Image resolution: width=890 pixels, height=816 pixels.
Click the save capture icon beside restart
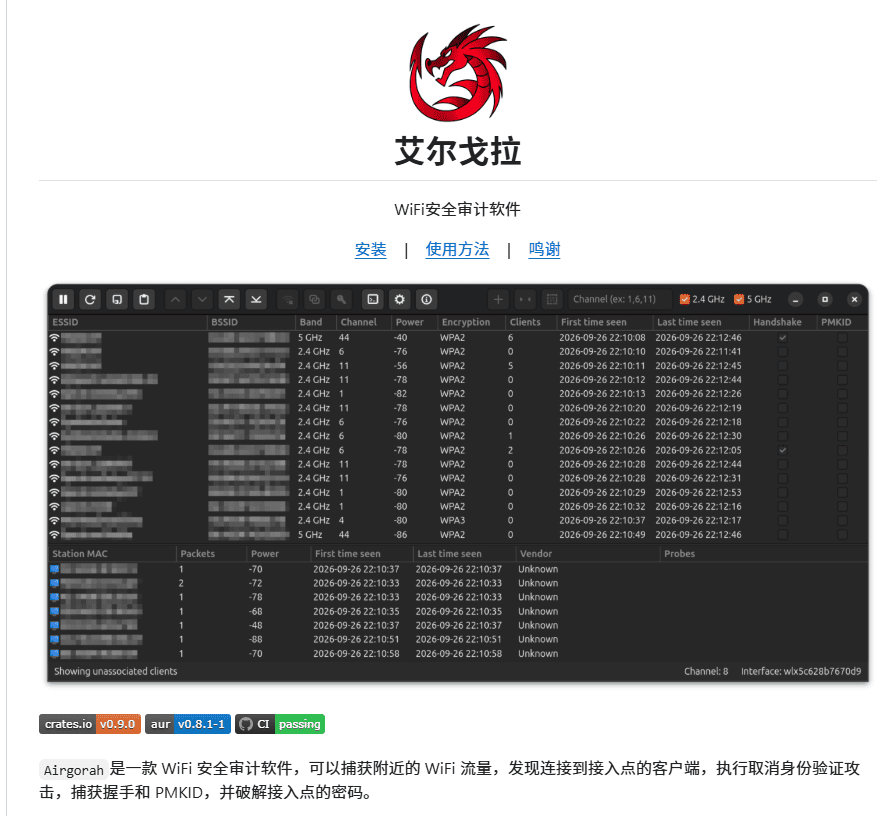(x=117, y=299)
